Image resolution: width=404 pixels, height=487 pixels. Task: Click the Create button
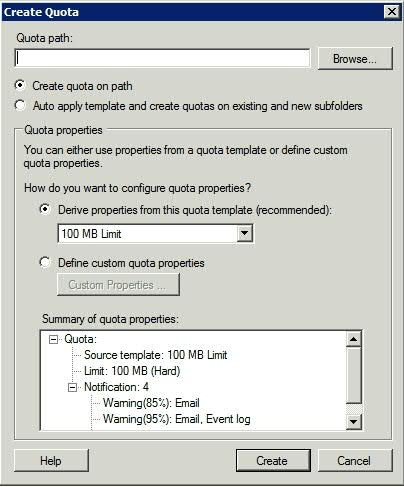[x=273, y=461]
